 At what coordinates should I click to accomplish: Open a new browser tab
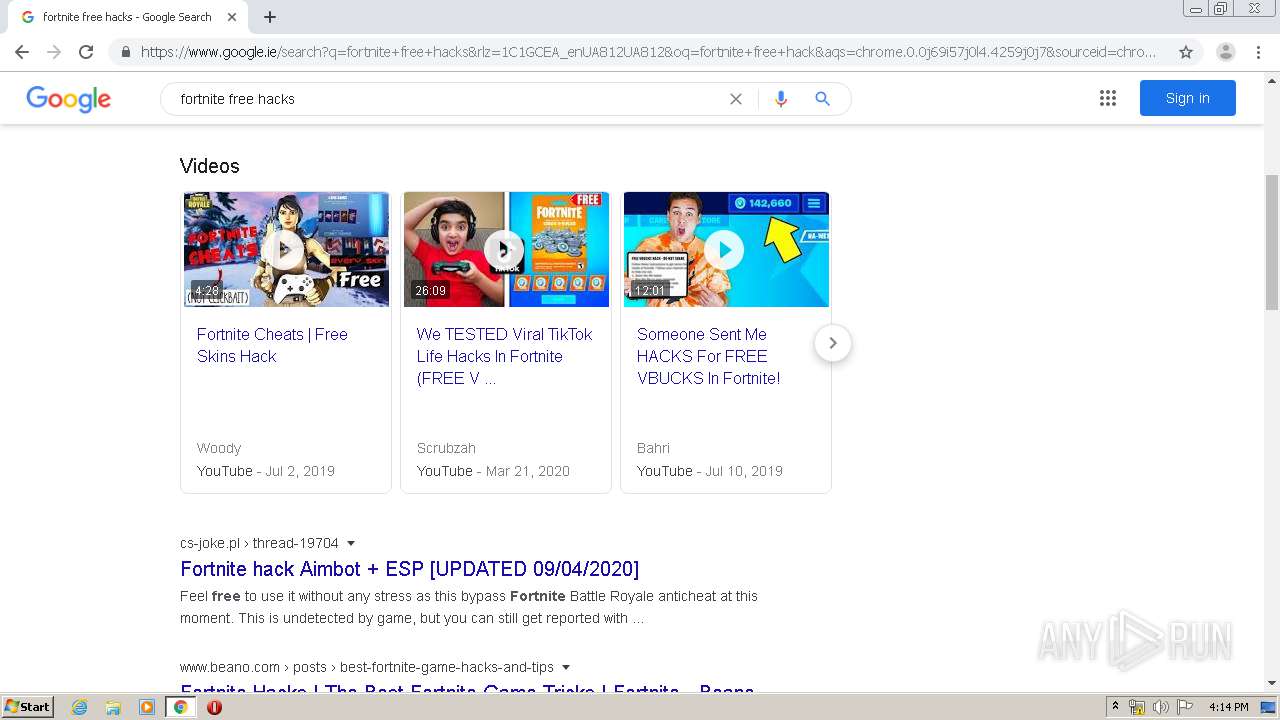[270, 17]
